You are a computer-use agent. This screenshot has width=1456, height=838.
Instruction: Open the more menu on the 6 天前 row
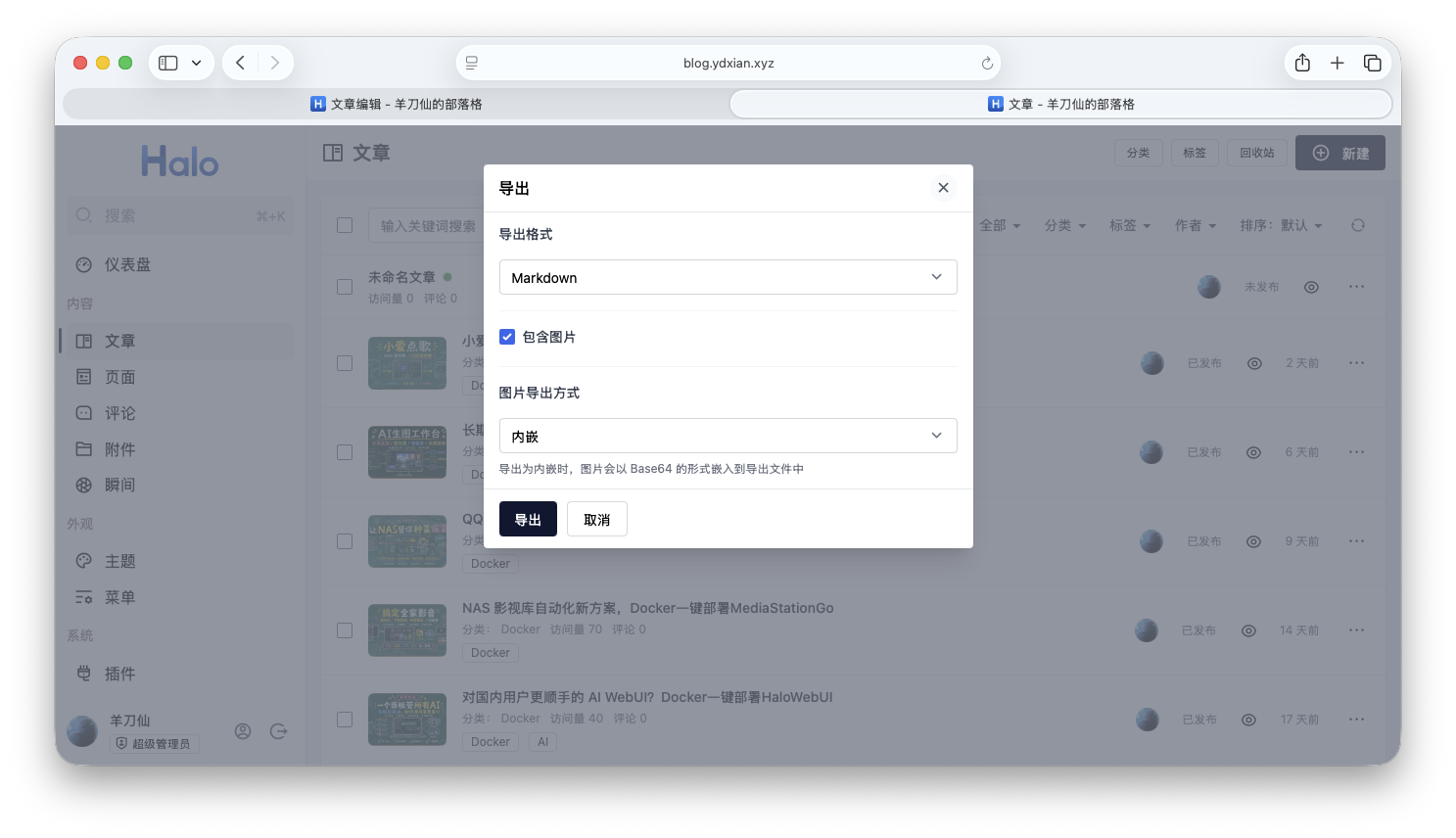point(1356,452)
